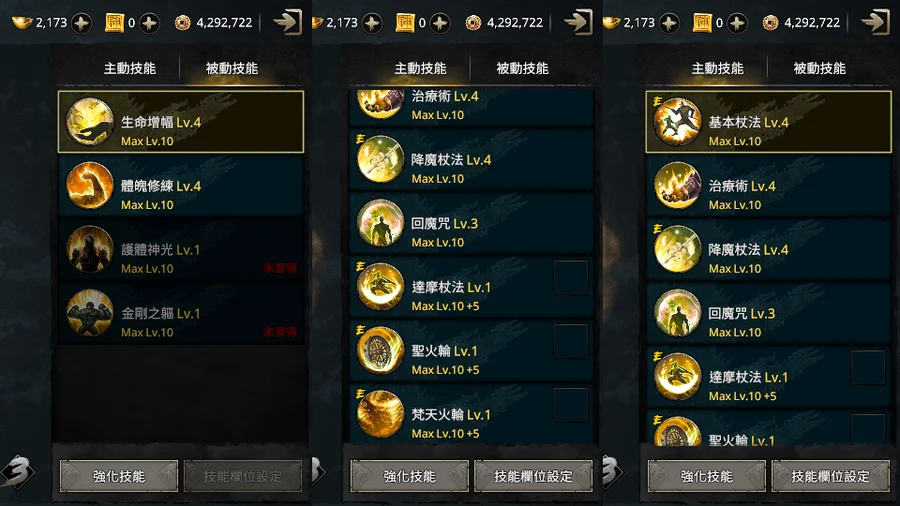The image size is (900, 506).
Task: Add gold ingots with plus icon in left panel
Action: (82, 23)
